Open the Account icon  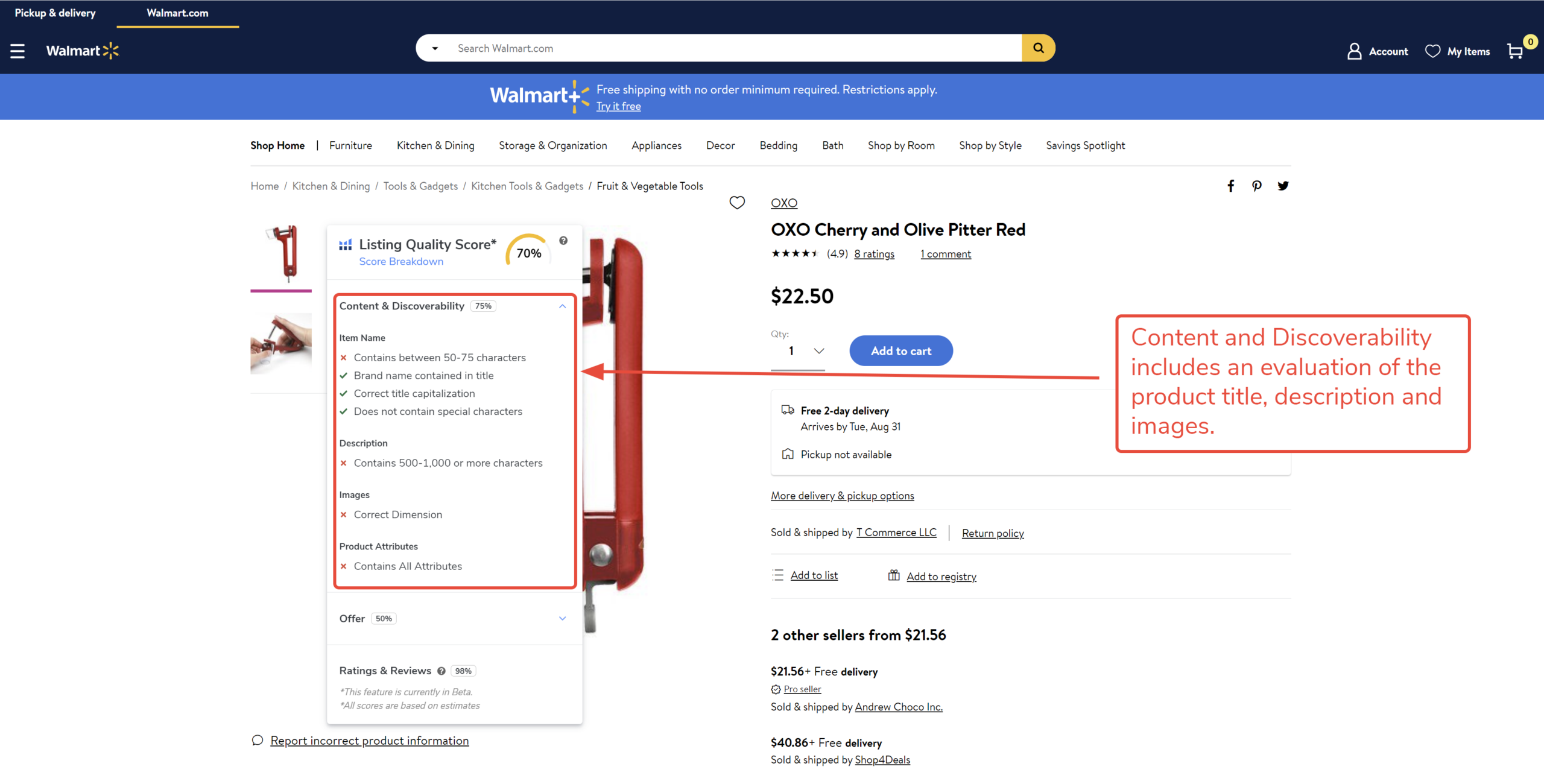(1355, 51)
